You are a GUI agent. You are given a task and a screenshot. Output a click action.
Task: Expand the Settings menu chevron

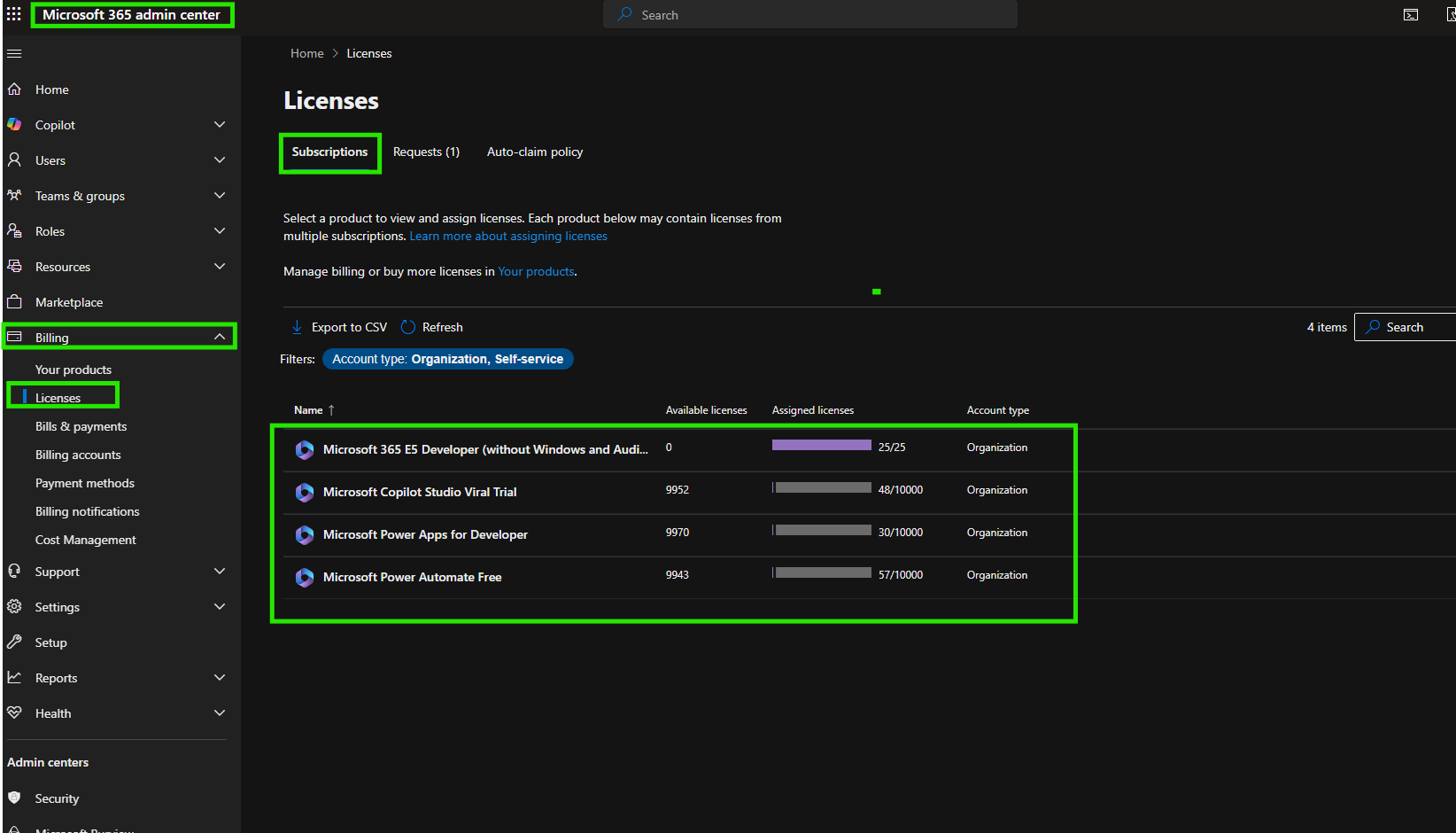pos(220,607)
